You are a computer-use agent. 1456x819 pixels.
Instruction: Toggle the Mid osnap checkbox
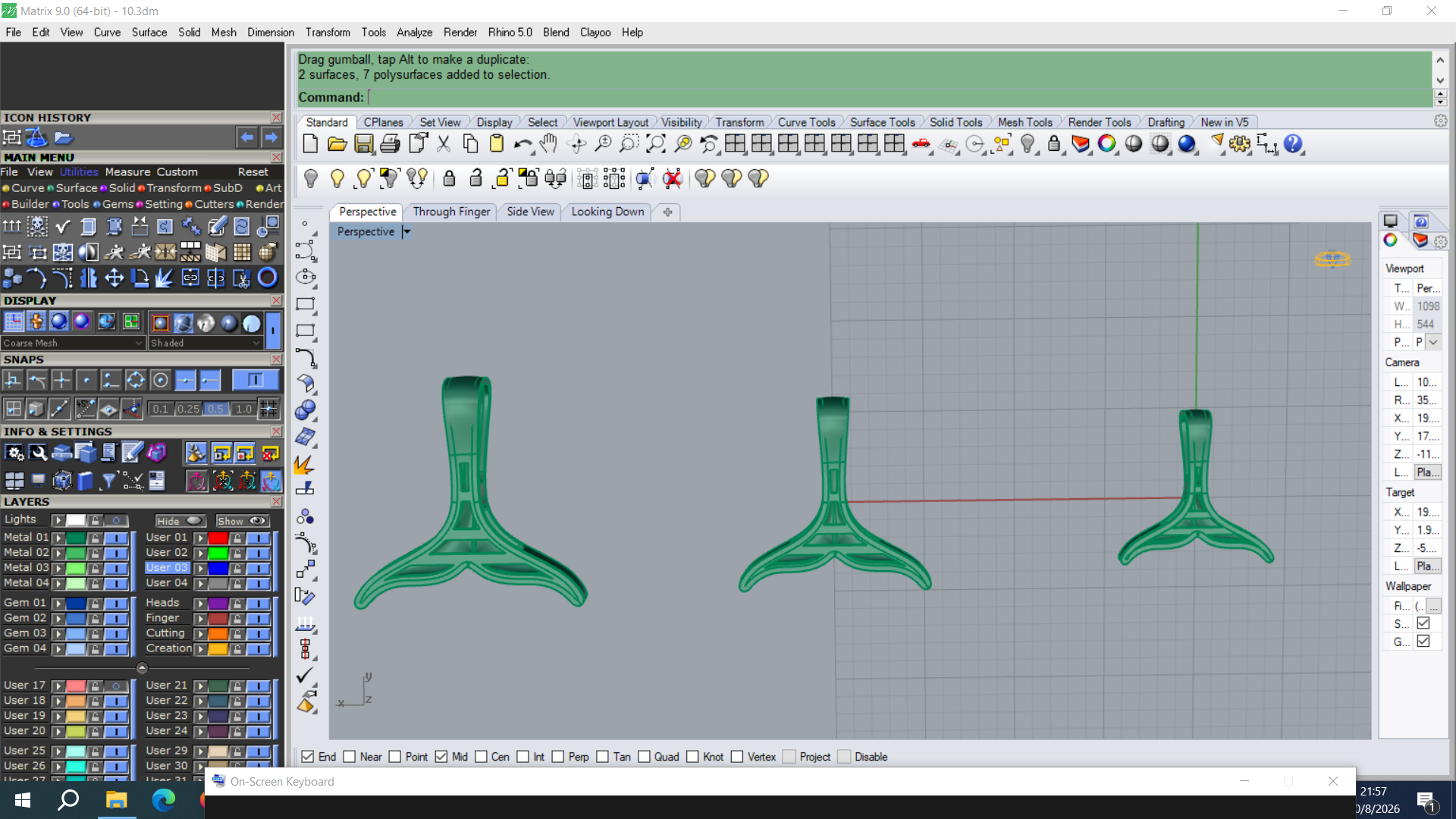click(x=441, y=757)
